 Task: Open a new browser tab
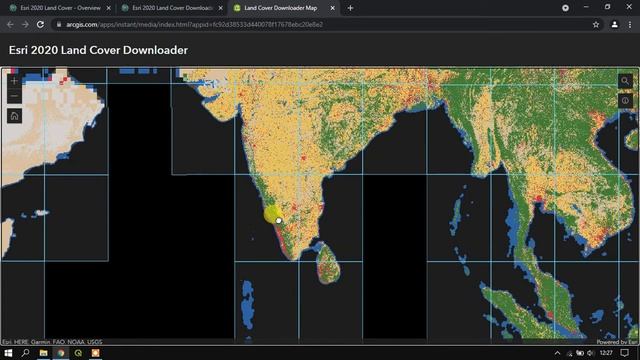coord(350,8)
